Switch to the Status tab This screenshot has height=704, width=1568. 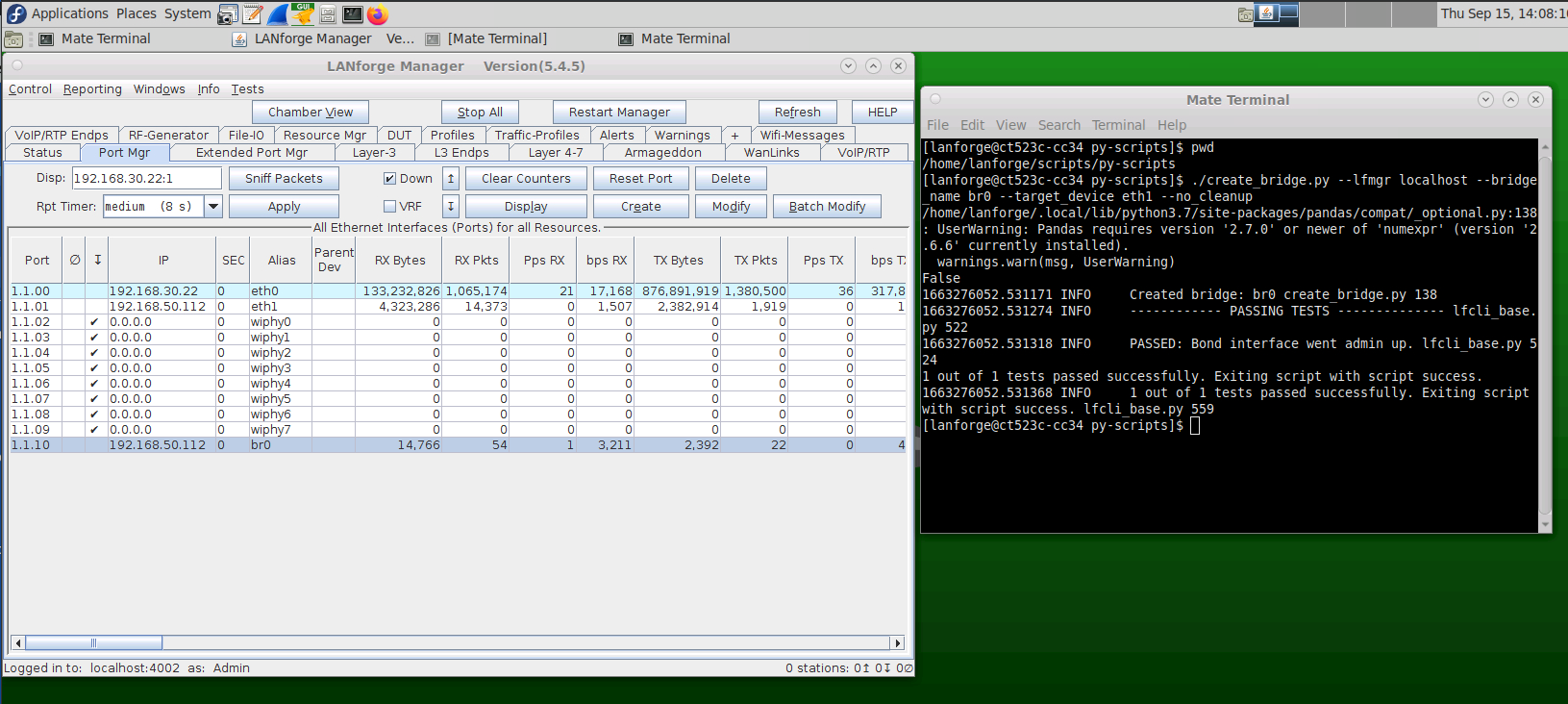tap(42, 153)
